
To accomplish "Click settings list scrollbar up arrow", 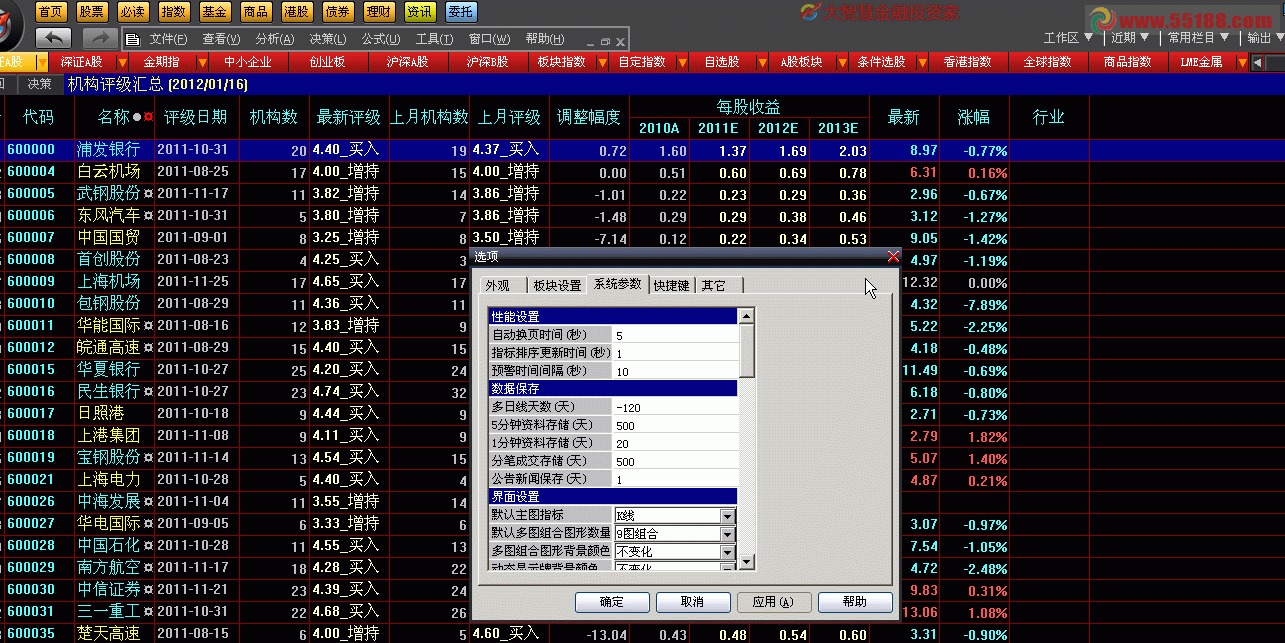I will click(746, 316).
